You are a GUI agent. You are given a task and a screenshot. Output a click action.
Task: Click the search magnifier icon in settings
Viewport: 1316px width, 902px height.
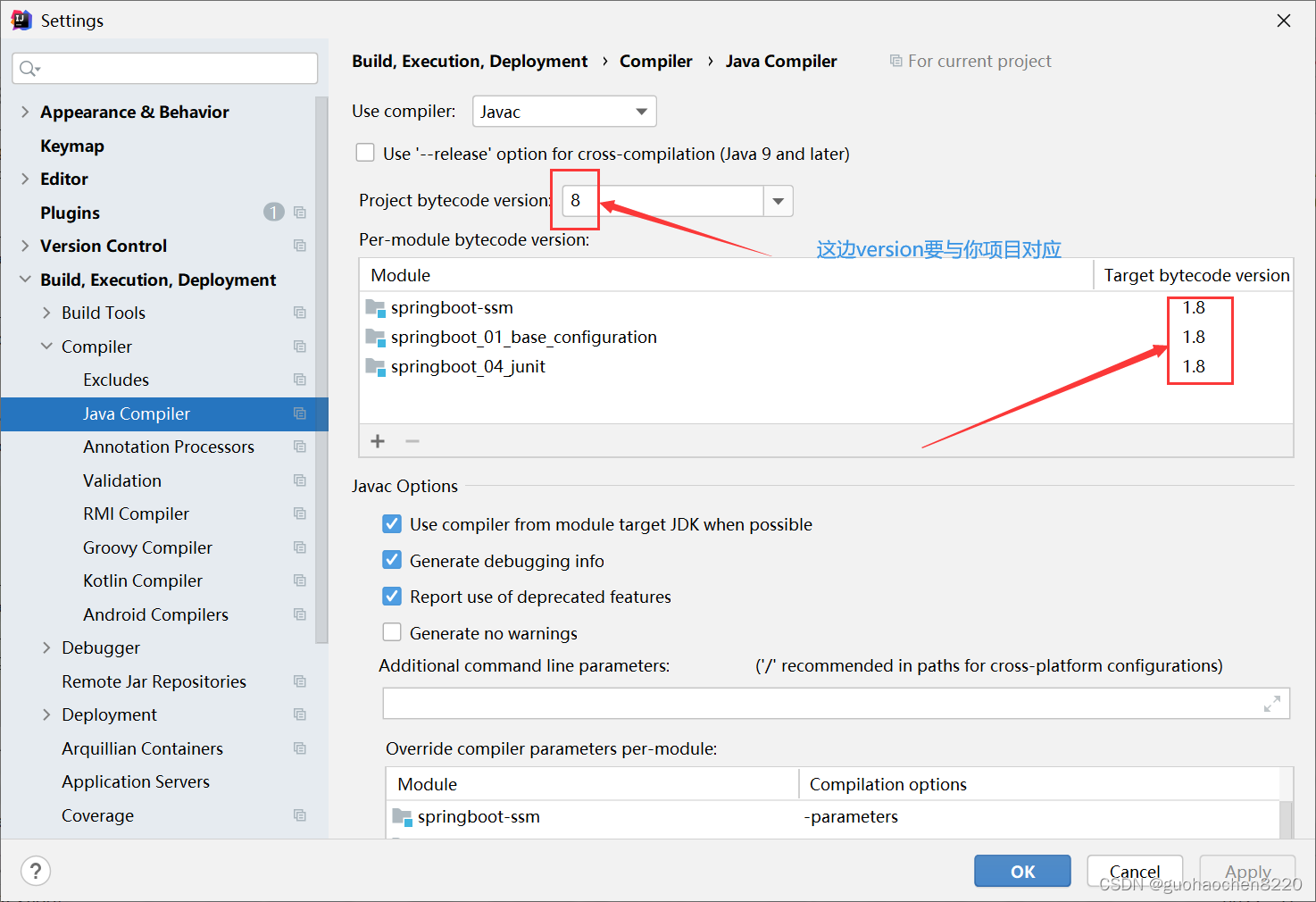pyautogui.click(x=29, y=69)
